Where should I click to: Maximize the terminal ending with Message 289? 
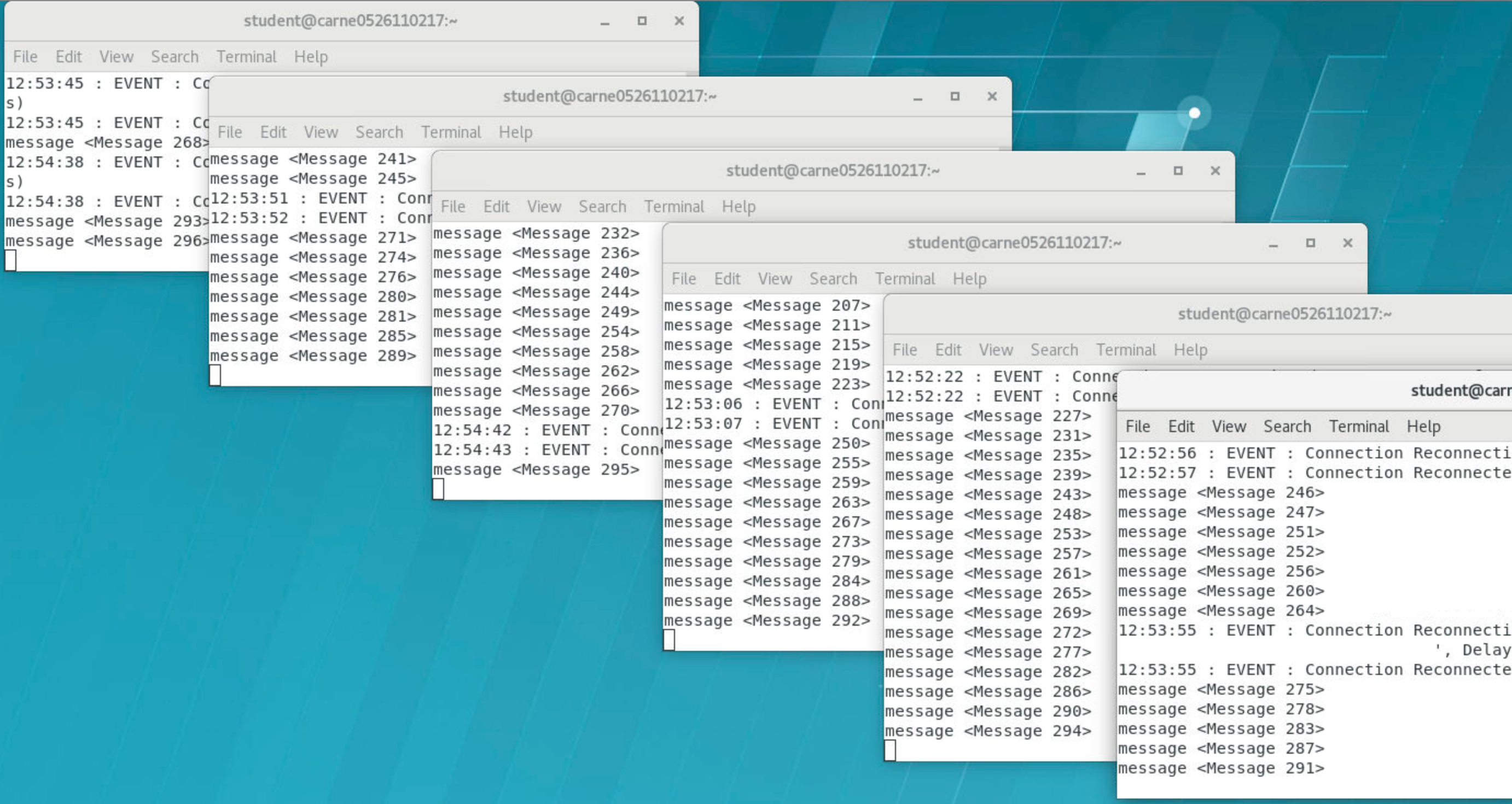point(955,96)
